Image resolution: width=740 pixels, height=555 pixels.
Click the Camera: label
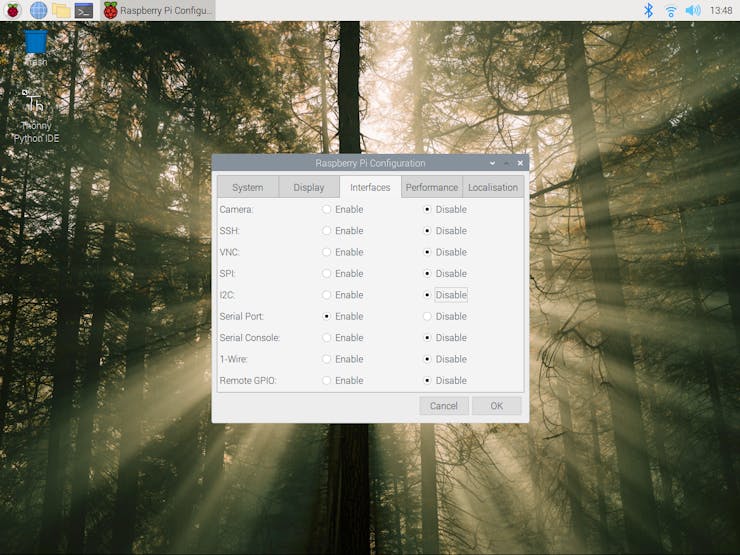[x=236, y=209]
